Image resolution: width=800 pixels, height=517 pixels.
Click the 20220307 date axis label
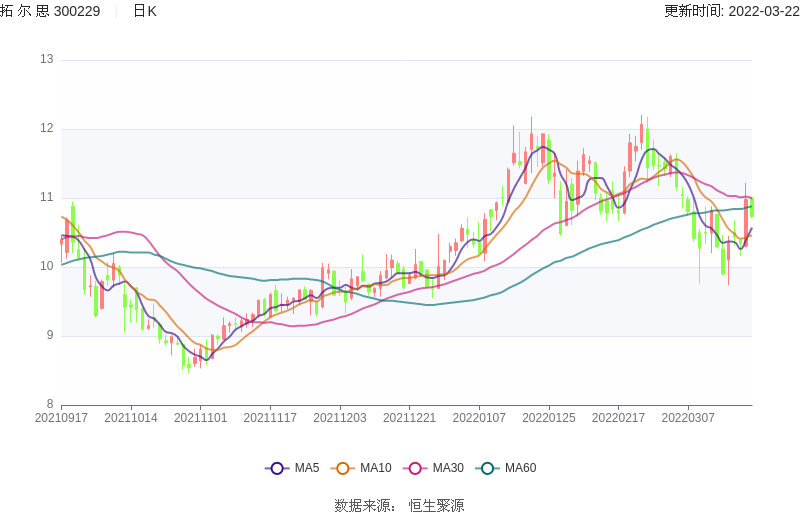coord(688,417)
